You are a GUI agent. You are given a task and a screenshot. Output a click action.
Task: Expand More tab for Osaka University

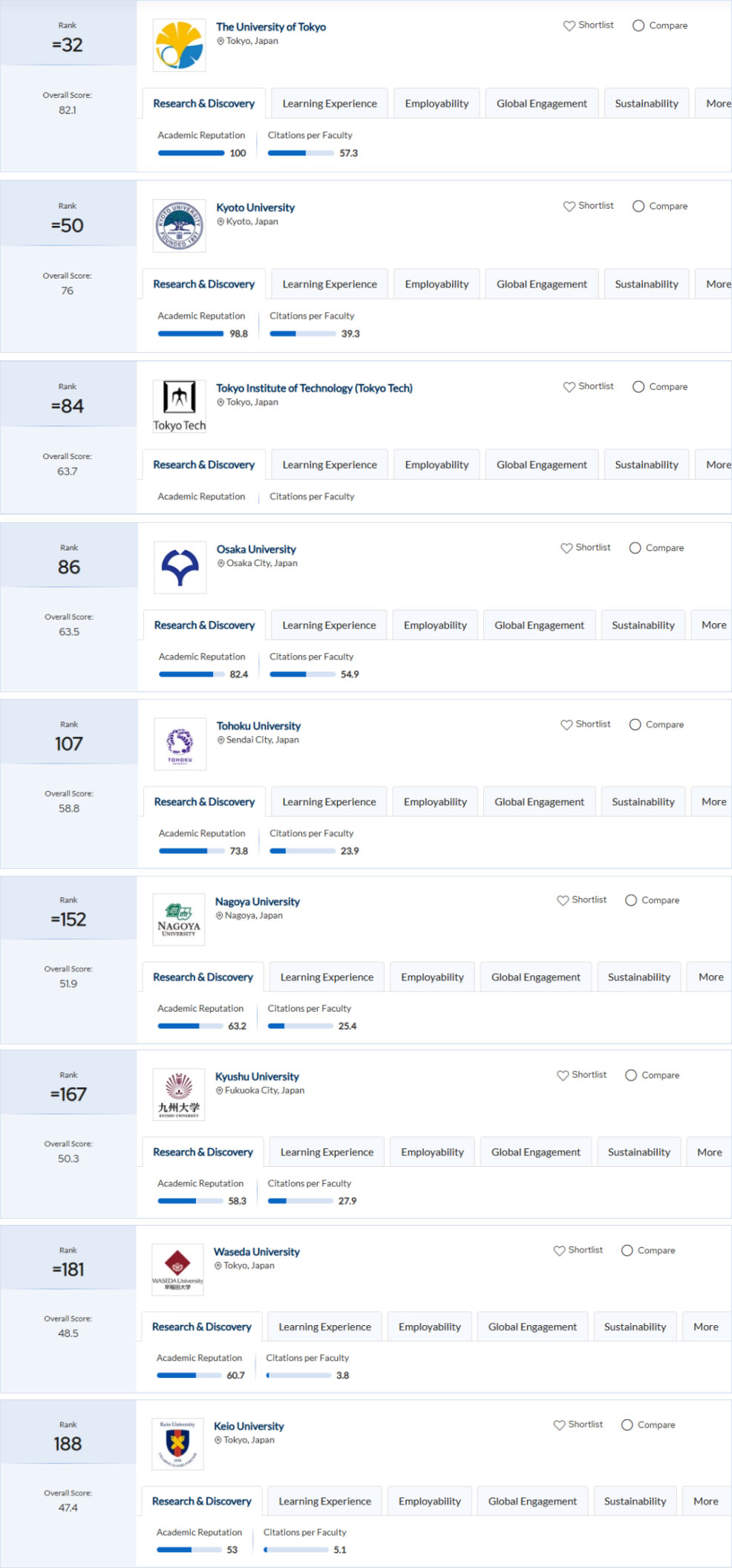click(711, 625)
